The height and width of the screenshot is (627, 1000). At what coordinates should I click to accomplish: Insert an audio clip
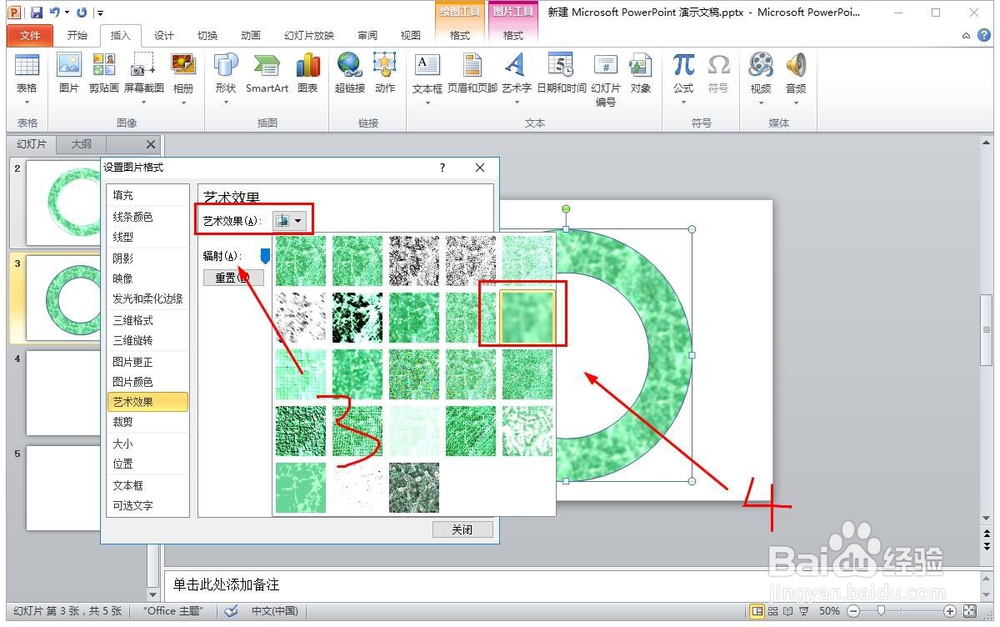797,75
